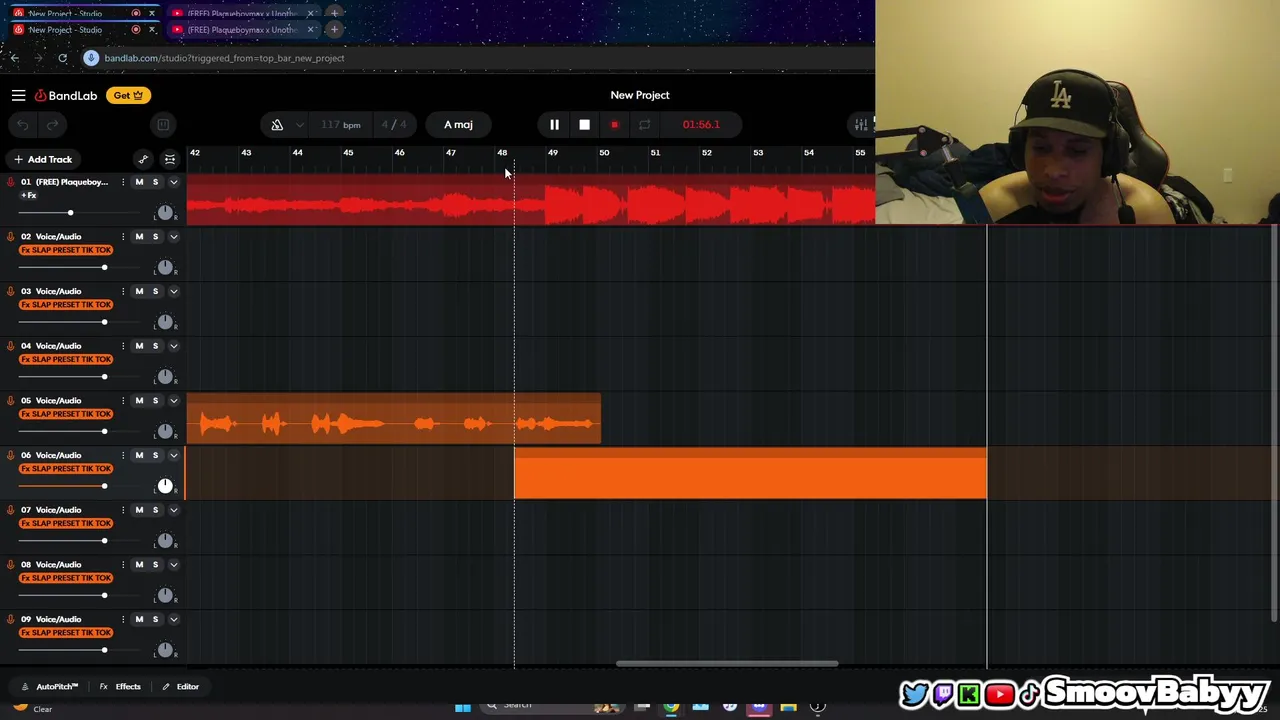Solo track 01 (FREE) Plaqueboy
Image resolution: width=1280 pixels, height=720 pixels.
(x=155, y=182)
